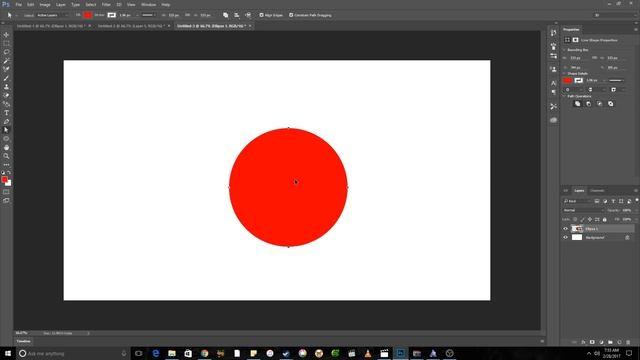Image resolution: width=640 pixels, height=360 pixels.
Task: Toggle Constrain Path Dragging checkbox
Action: pyautogui.click(x=291, y=15)
